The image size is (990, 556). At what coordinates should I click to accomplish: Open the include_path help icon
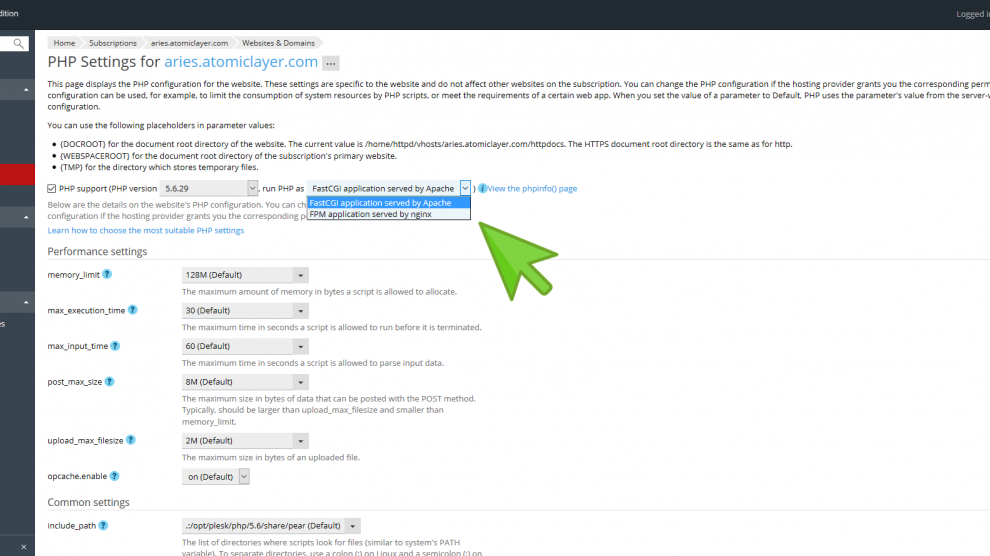click(103, 525)
